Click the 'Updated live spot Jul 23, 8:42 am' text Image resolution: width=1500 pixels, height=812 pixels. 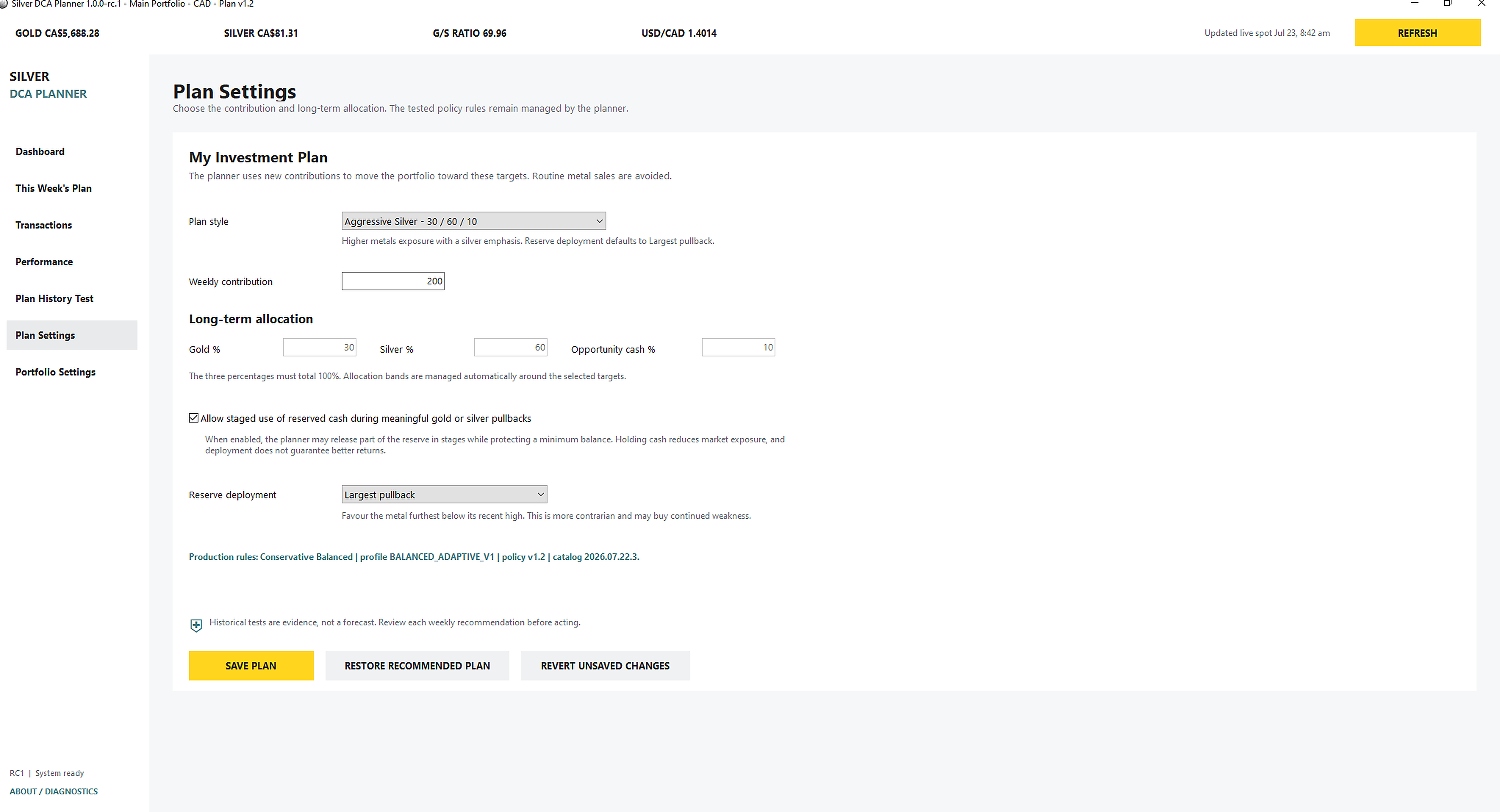tap(1267, 33)
